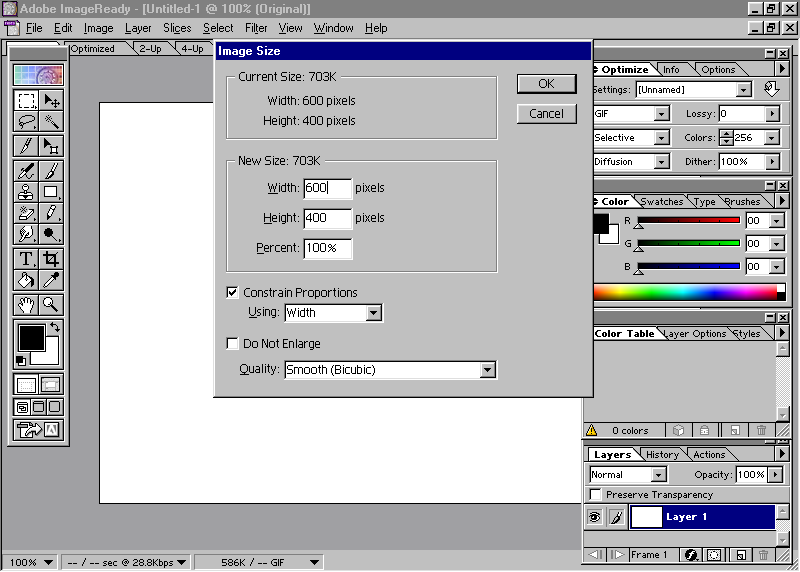Open the Color panel flyout menu arrow
The image size is (800, 572).
click(782, 201)
